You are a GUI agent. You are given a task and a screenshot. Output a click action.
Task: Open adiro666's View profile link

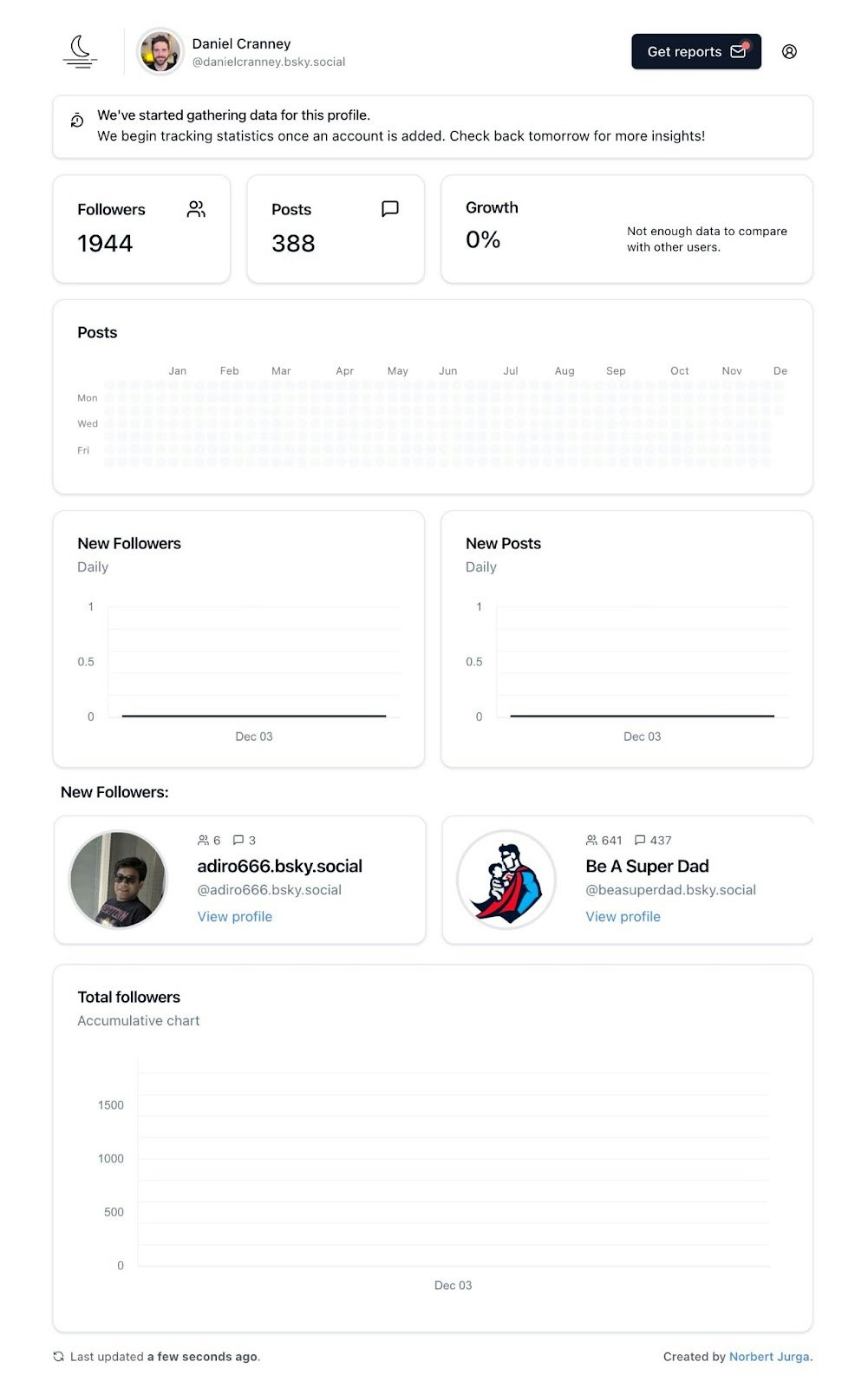[234, 916]
